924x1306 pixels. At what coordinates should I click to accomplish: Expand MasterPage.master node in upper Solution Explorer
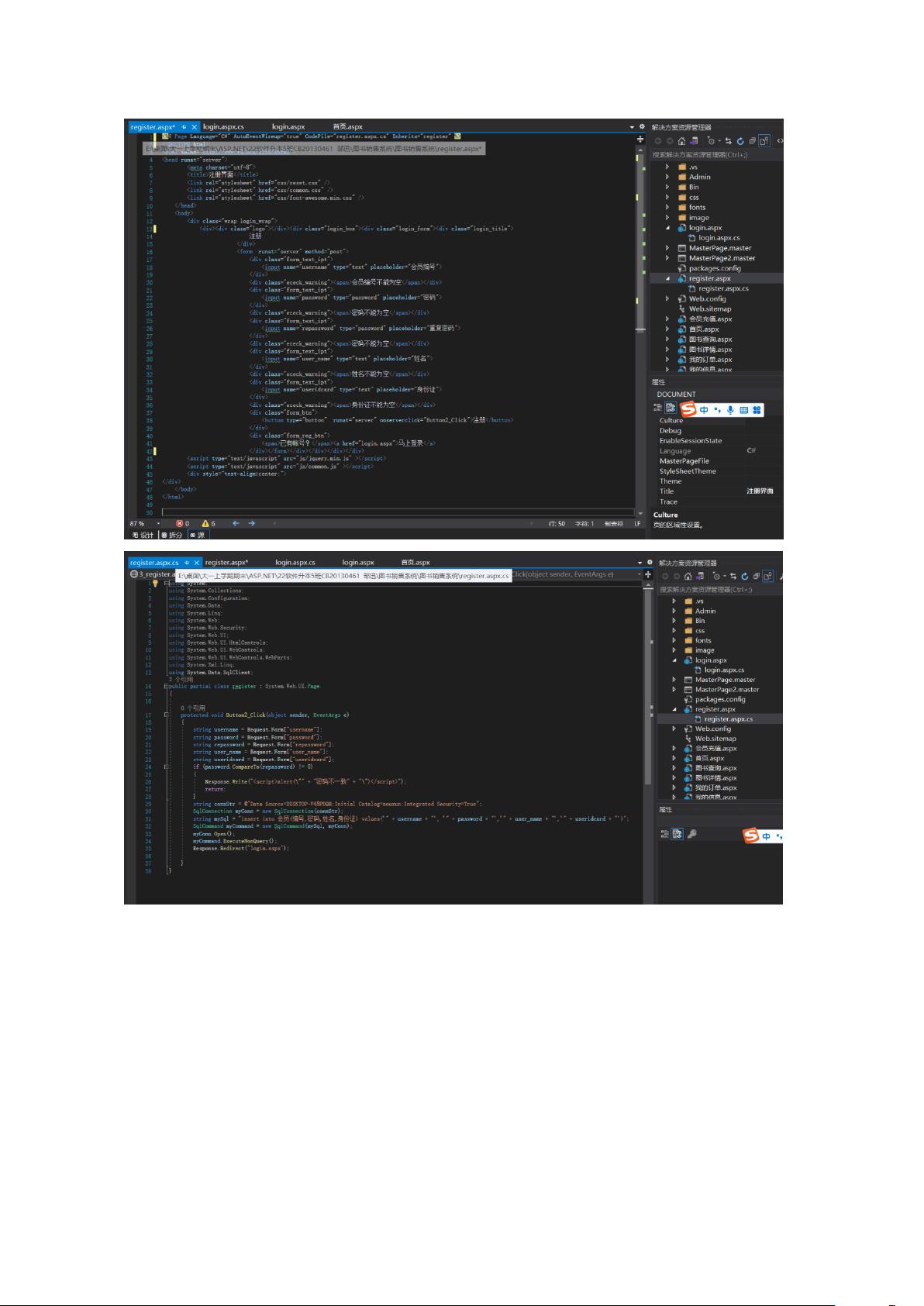point(667,248)
